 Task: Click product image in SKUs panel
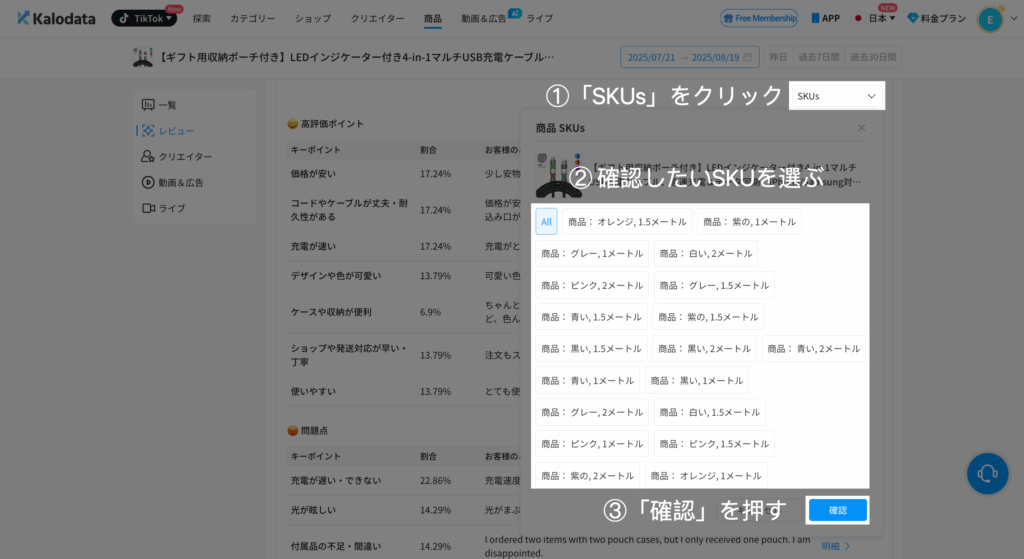pyautogui.click(x=558, y=174)
